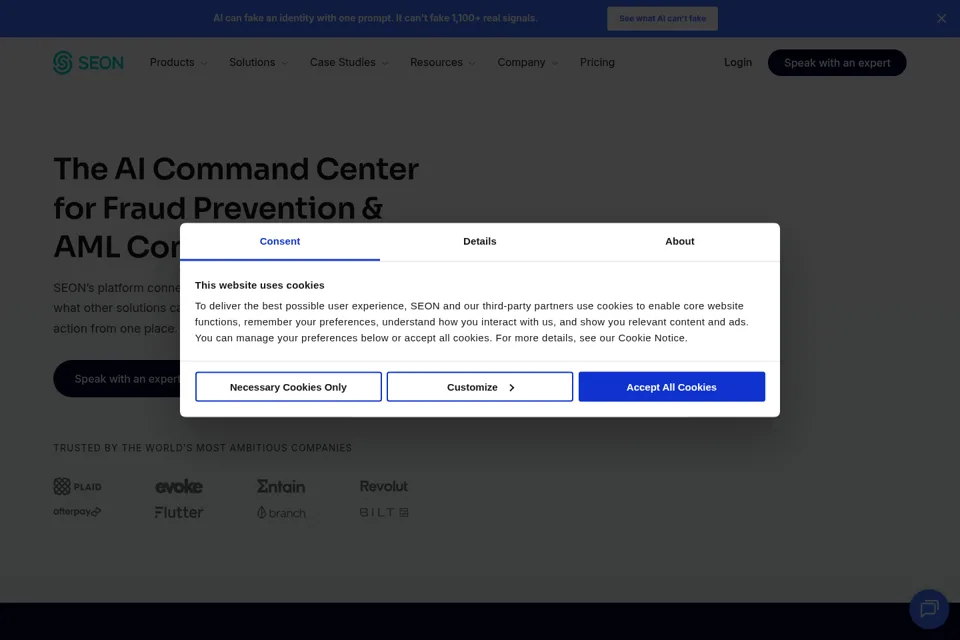
Task: Select the Consent tab
Action: pos(280,241)
